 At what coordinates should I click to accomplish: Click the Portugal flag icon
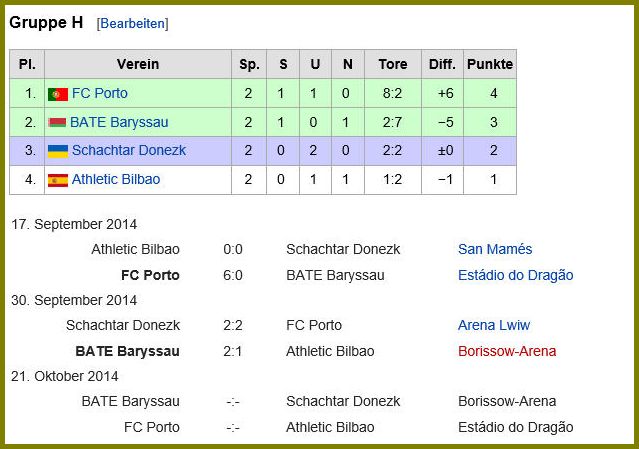(58, 94)
